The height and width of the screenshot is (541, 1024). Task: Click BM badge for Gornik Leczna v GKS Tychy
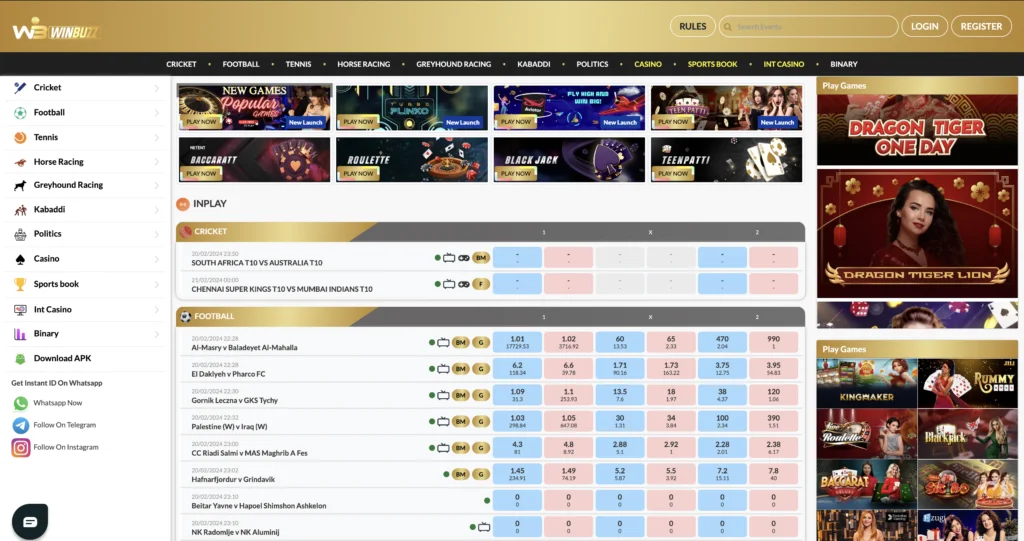point(460,395)
